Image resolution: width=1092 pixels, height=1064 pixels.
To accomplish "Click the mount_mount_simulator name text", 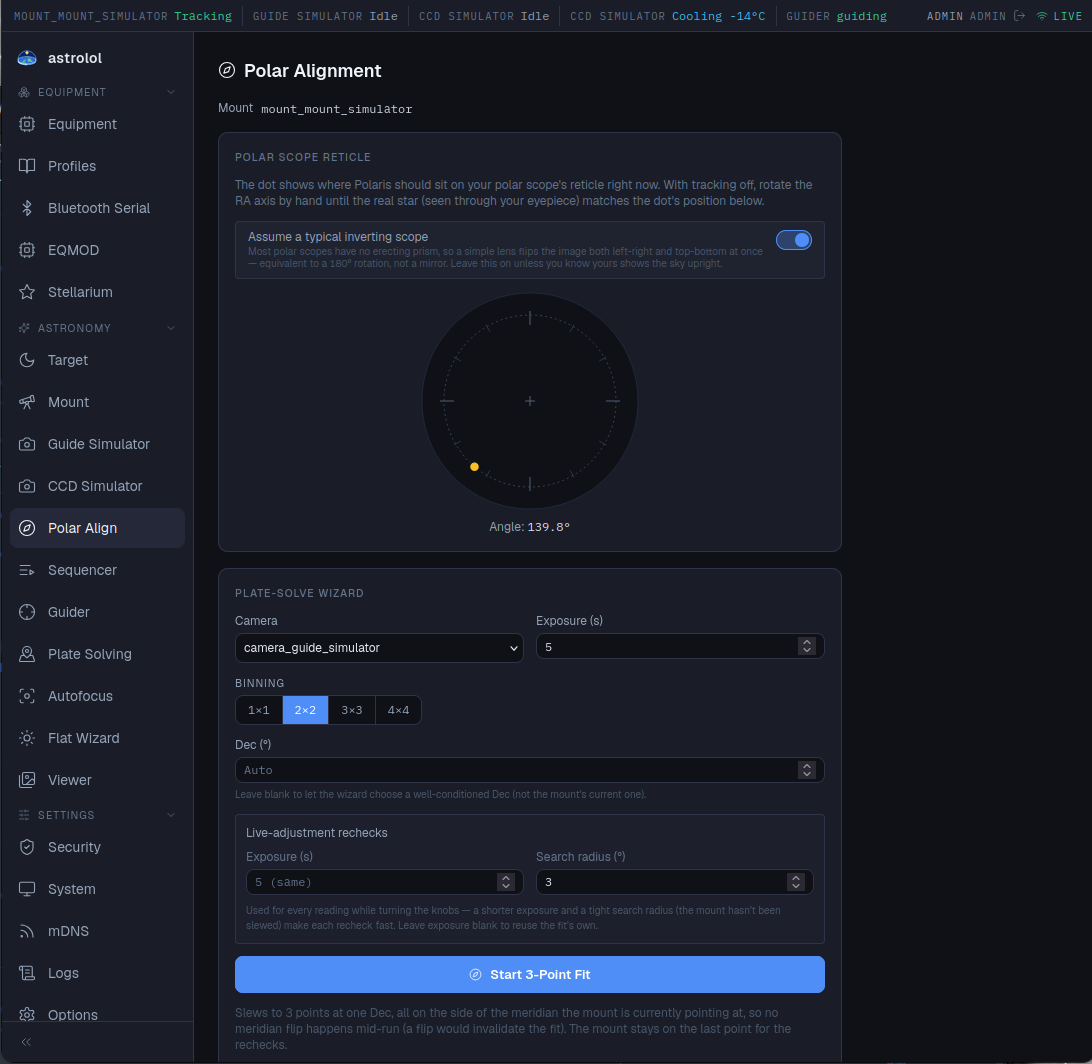I will pyautogui.click(x=336, y=109).
